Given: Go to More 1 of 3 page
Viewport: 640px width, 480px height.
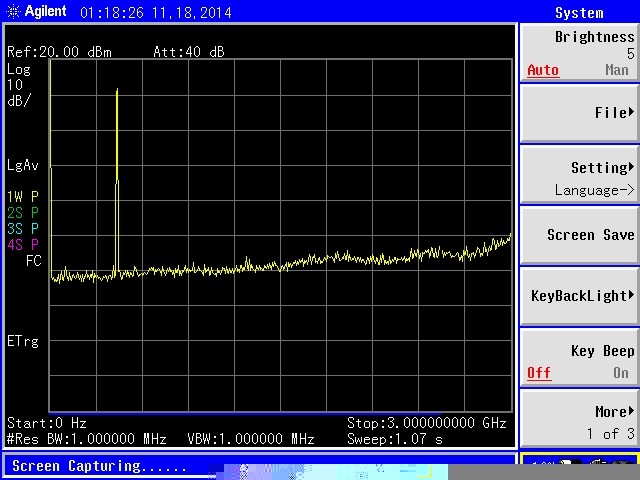Looking at the screenshot, I should pos(579,421).
